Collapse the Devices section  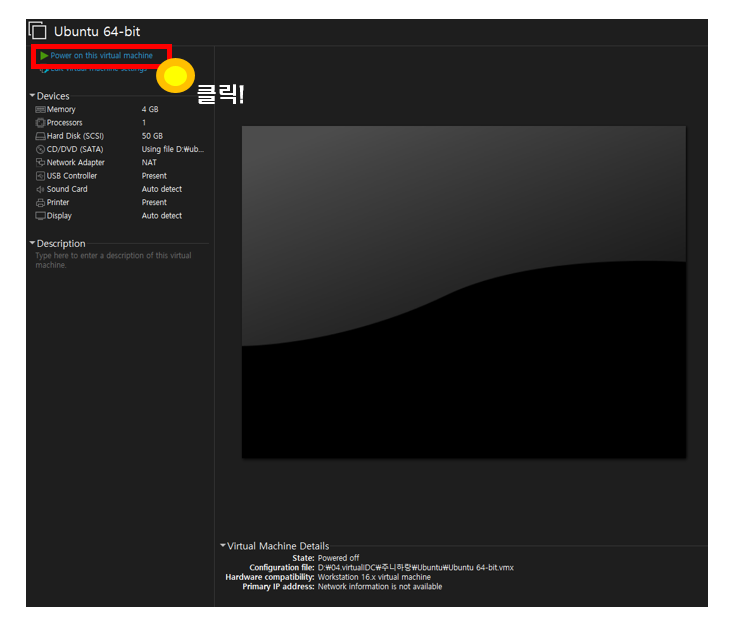click(x=32, y=95)
